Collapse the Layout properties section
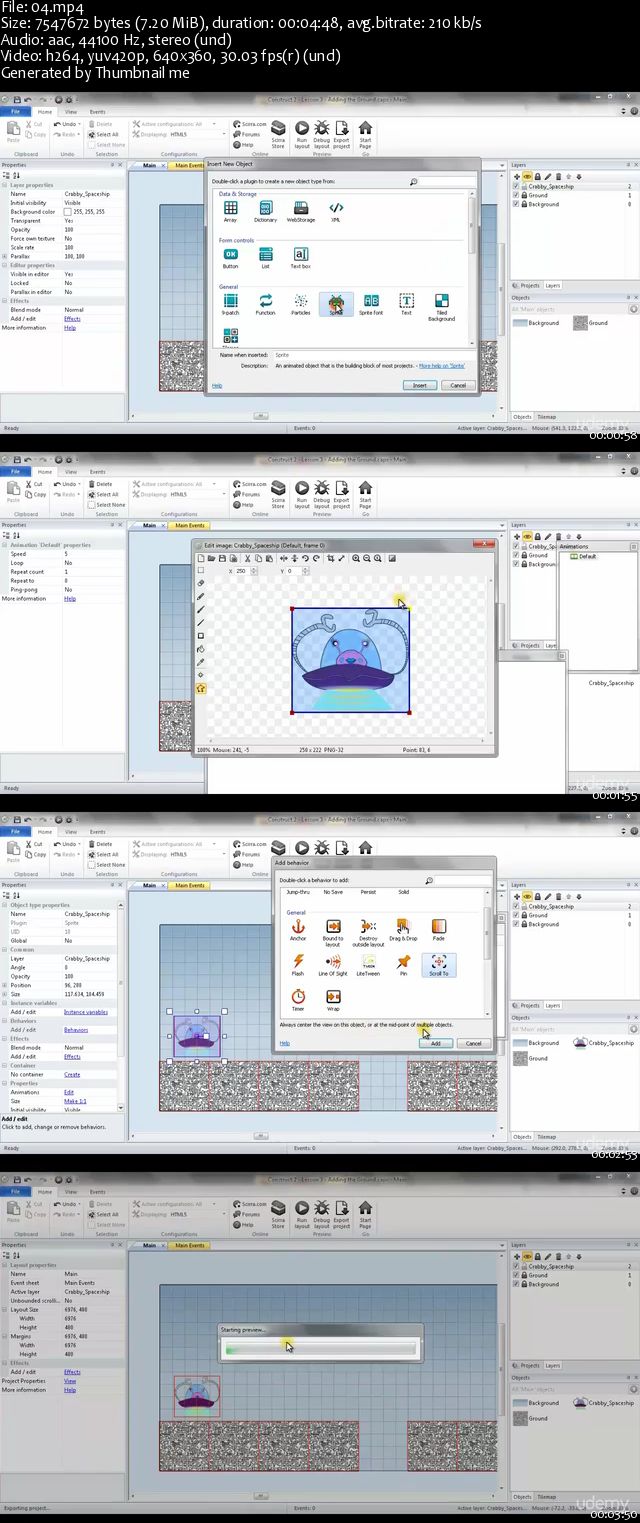The width and height of the screenshot is (640, 1523). tap(5, 1265)
